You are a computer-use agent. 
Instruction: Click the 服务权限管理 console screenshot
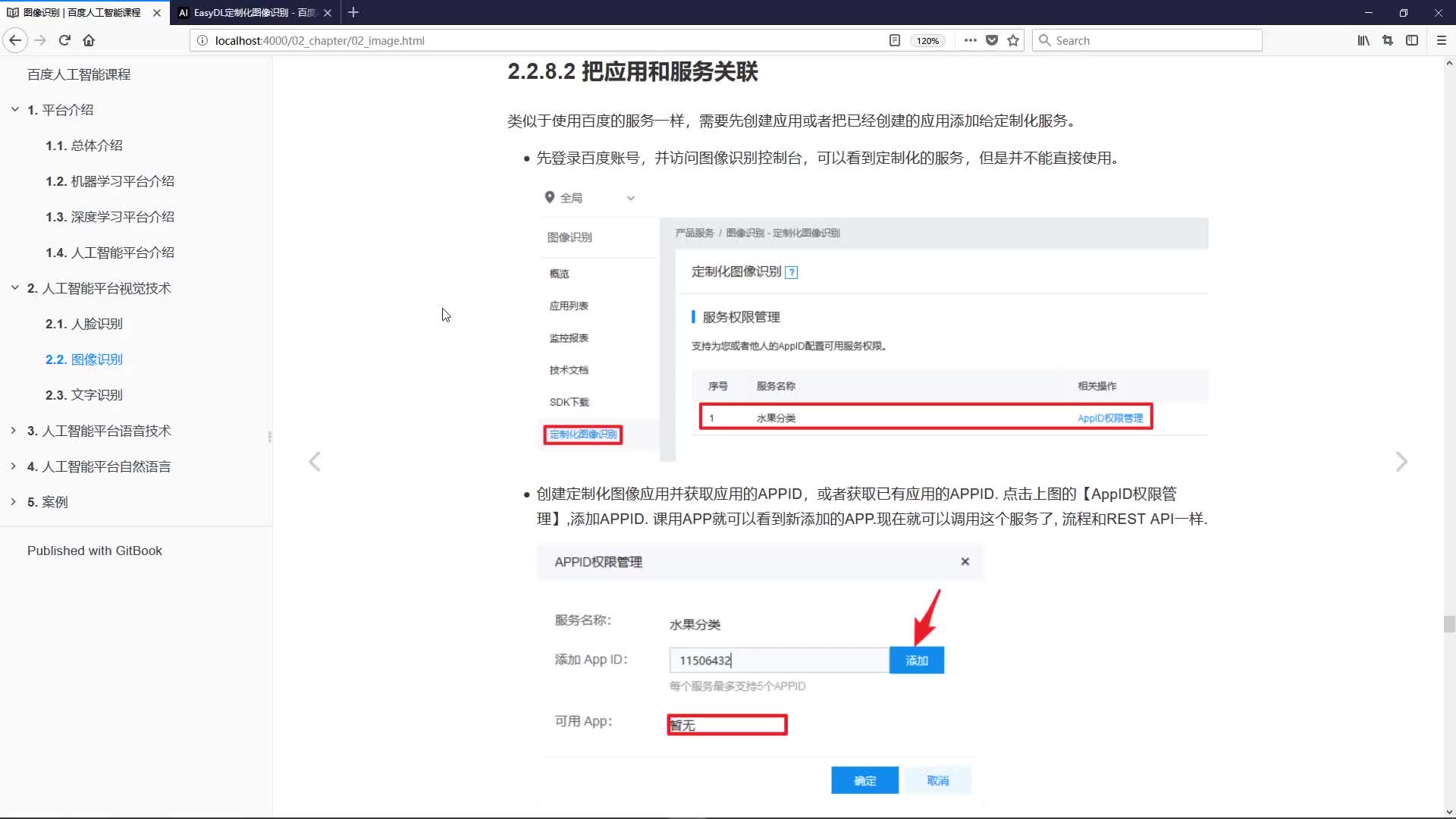(x=873, y=323)
